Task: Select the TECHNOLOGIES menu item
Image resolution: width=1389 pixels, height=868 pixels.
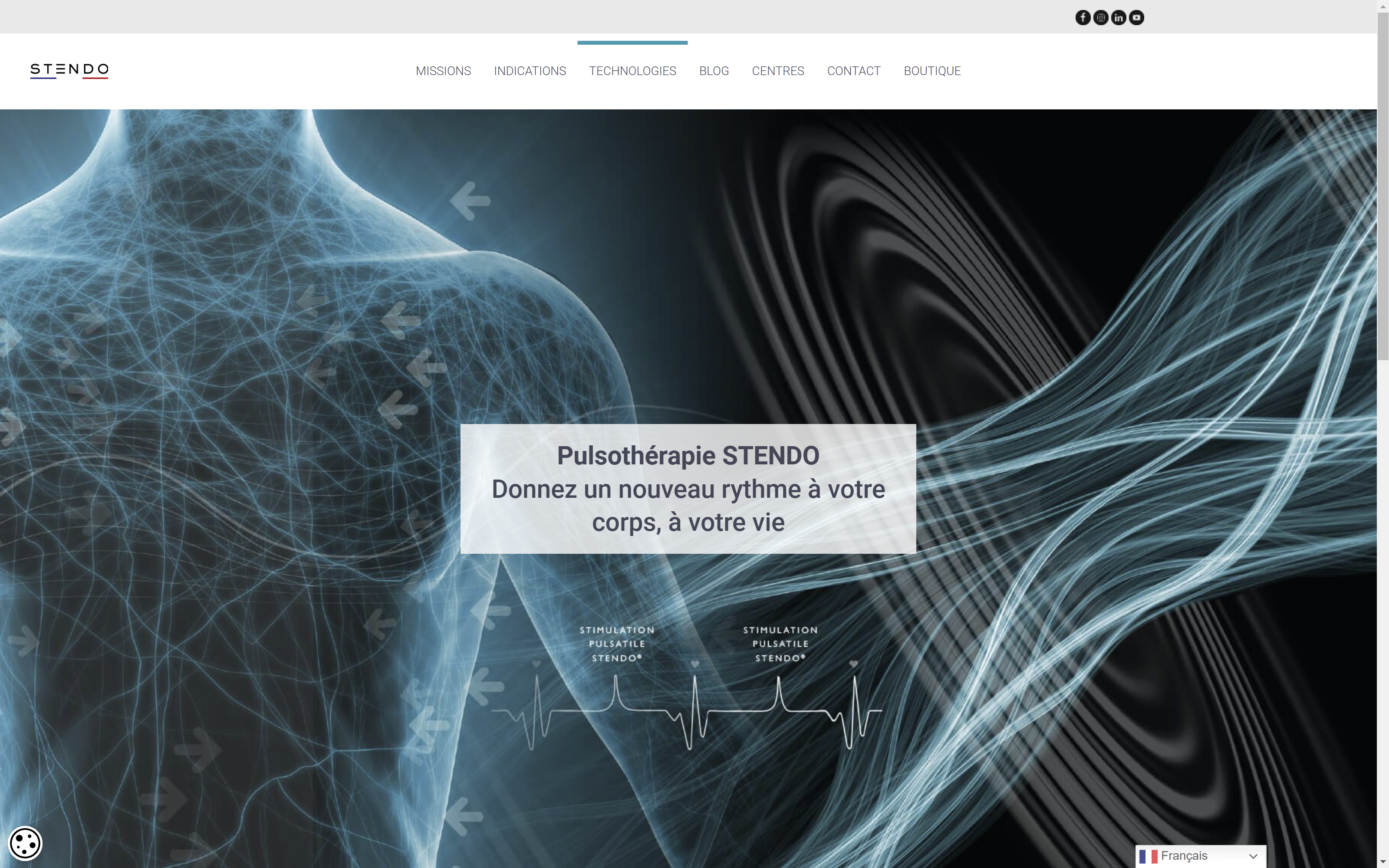Action: point(632,71)
